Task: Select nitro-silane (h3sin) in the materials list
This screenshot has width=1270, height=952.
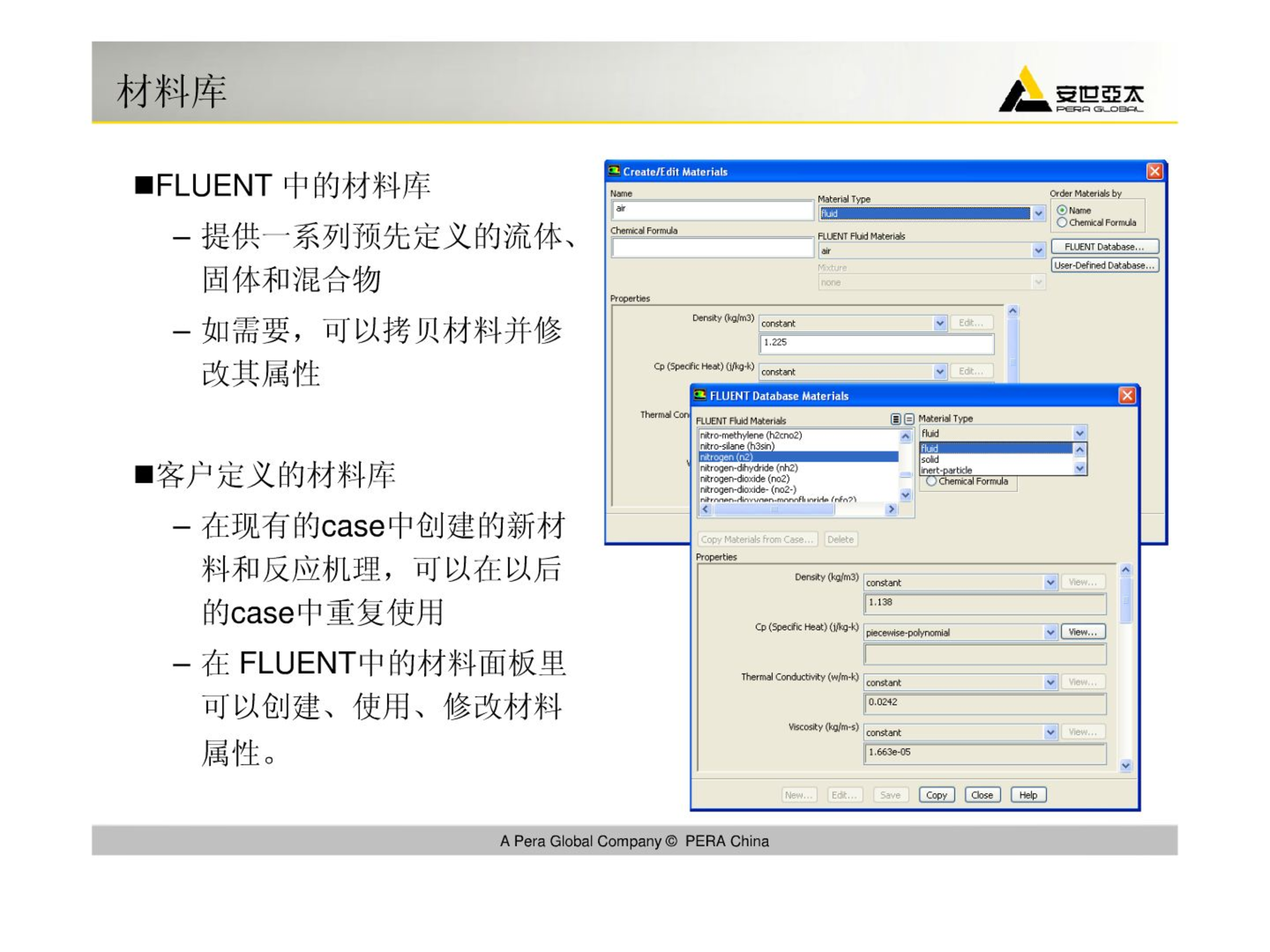Action: [798, 446]
